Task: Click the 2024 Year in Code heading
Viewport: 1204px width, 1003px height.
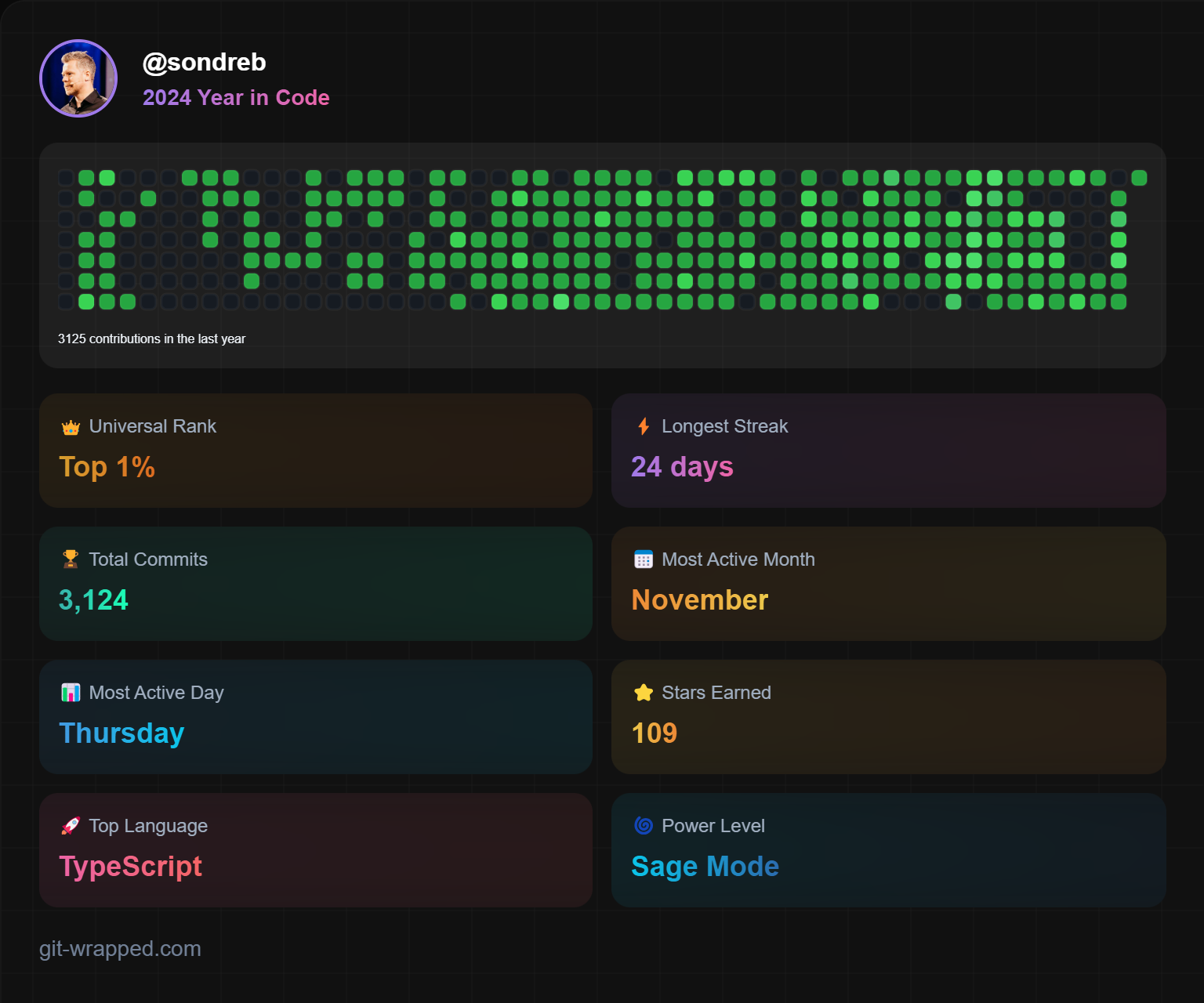Action: (x=236, y=97)
